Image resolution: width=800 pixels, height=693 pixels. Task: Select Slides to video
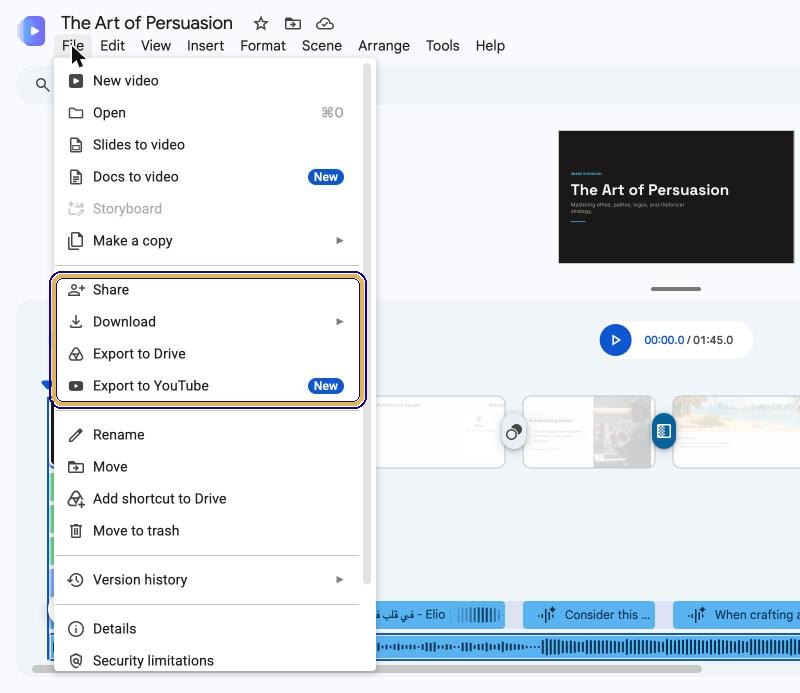click(208, 145)
